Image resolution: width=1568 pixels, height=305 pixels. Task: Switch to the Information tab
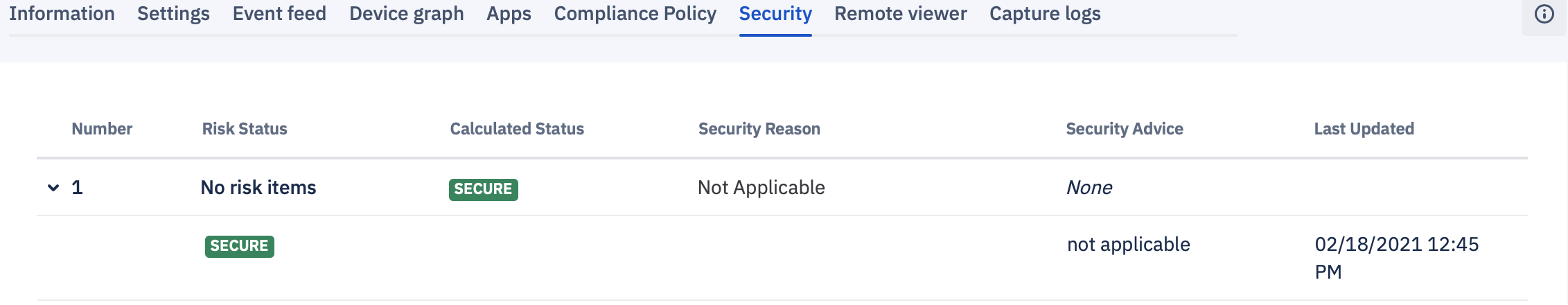coord(62,14)
